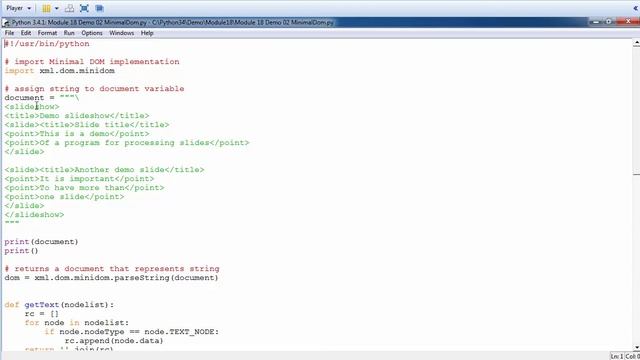Click the 'Ln: 1' status bar entry

(x=617, y=356)
